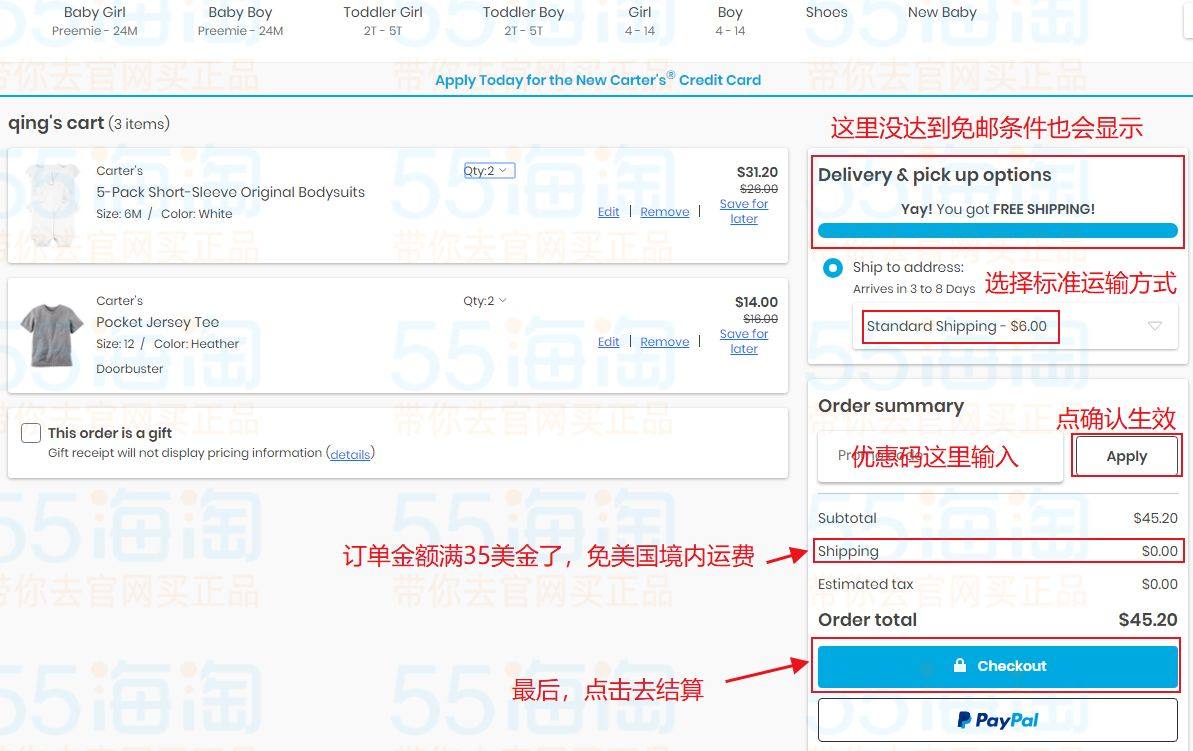The width and height of the screenshot is (1193, 751).
Task: Open Qty dropdown for Original Bodysuits
Action: click(x=489, y=170)
